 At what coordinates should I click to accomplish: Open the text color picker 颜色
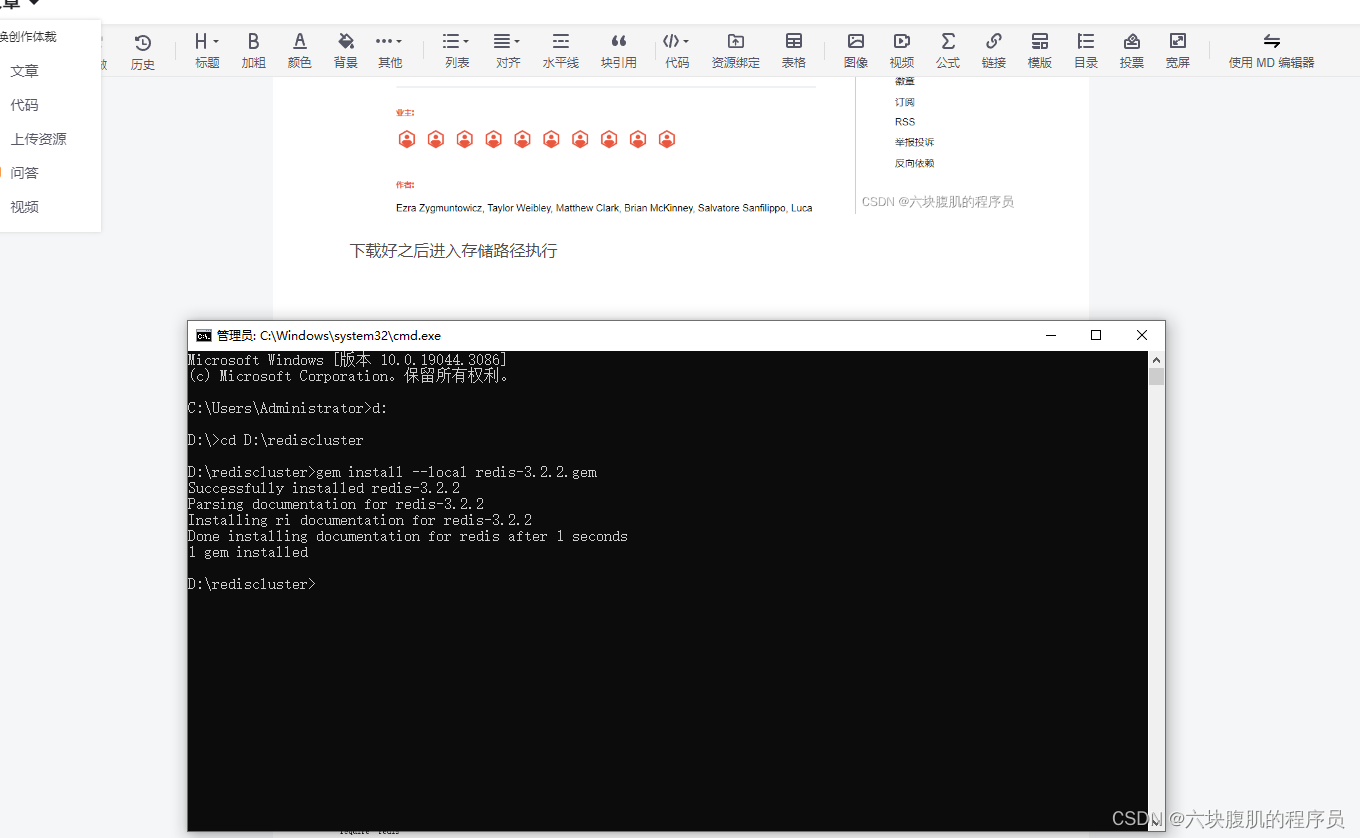tap(299, 48)
